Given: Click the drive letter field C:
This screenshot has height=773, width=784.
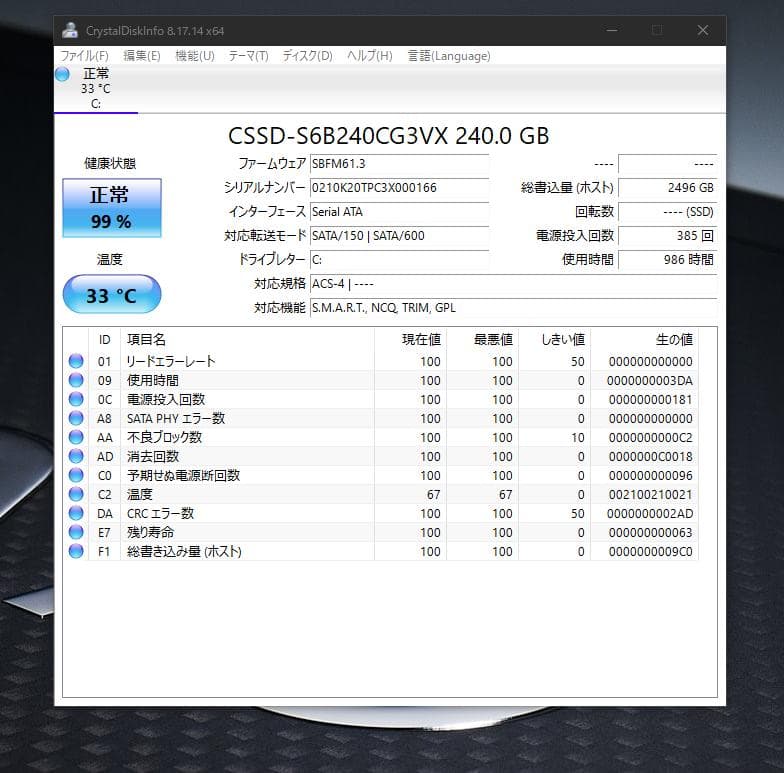Looking at the screenshot, I should click(399, 260).
